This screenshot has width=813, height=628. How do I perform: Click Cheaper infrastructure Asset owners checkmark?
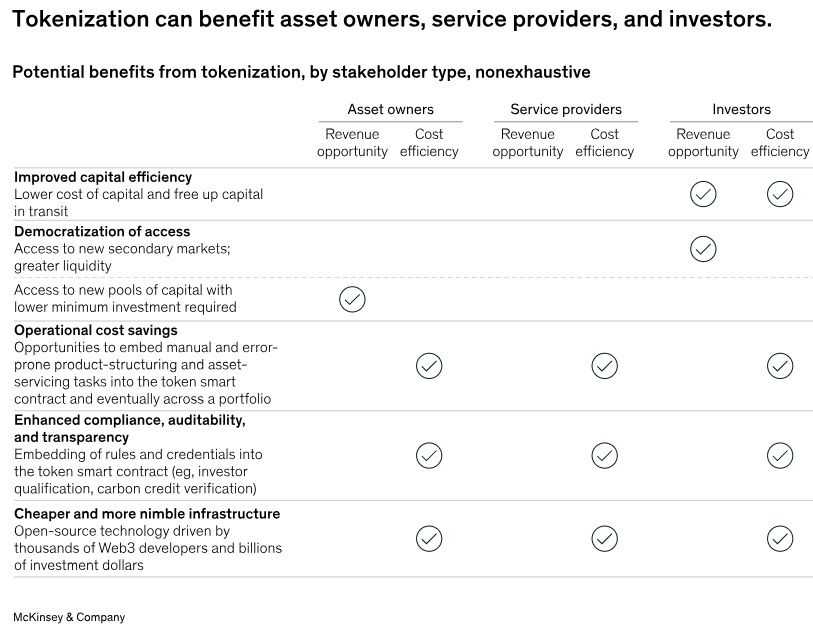click(x=429, y=539)
